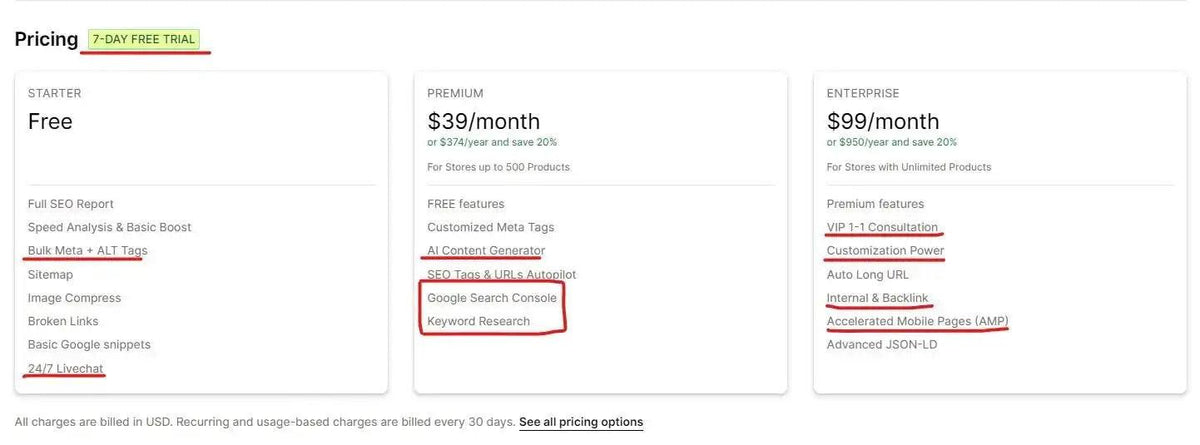This screenshot has height=445, width=1200.
Task: Select Customization Power feature text
Action: 885,251
